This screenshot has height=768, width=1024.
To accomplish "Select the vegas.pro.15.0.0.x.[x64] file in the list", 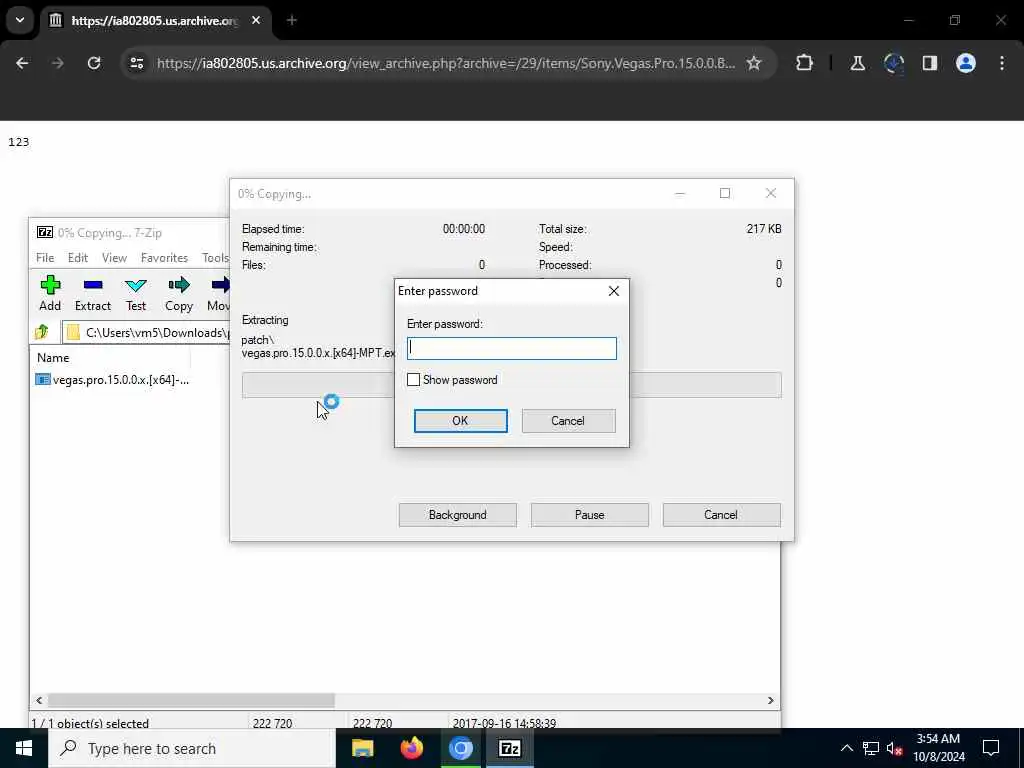I will (112, 379).
